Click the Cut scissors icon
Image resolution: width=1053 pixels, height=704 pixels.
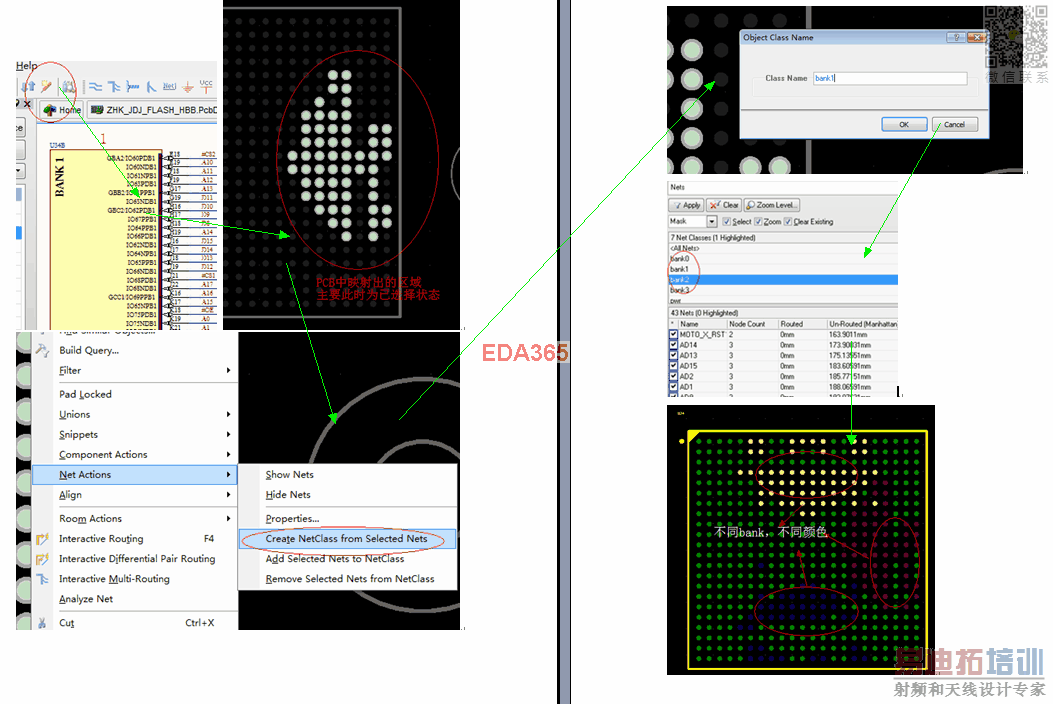coord(42,623)
